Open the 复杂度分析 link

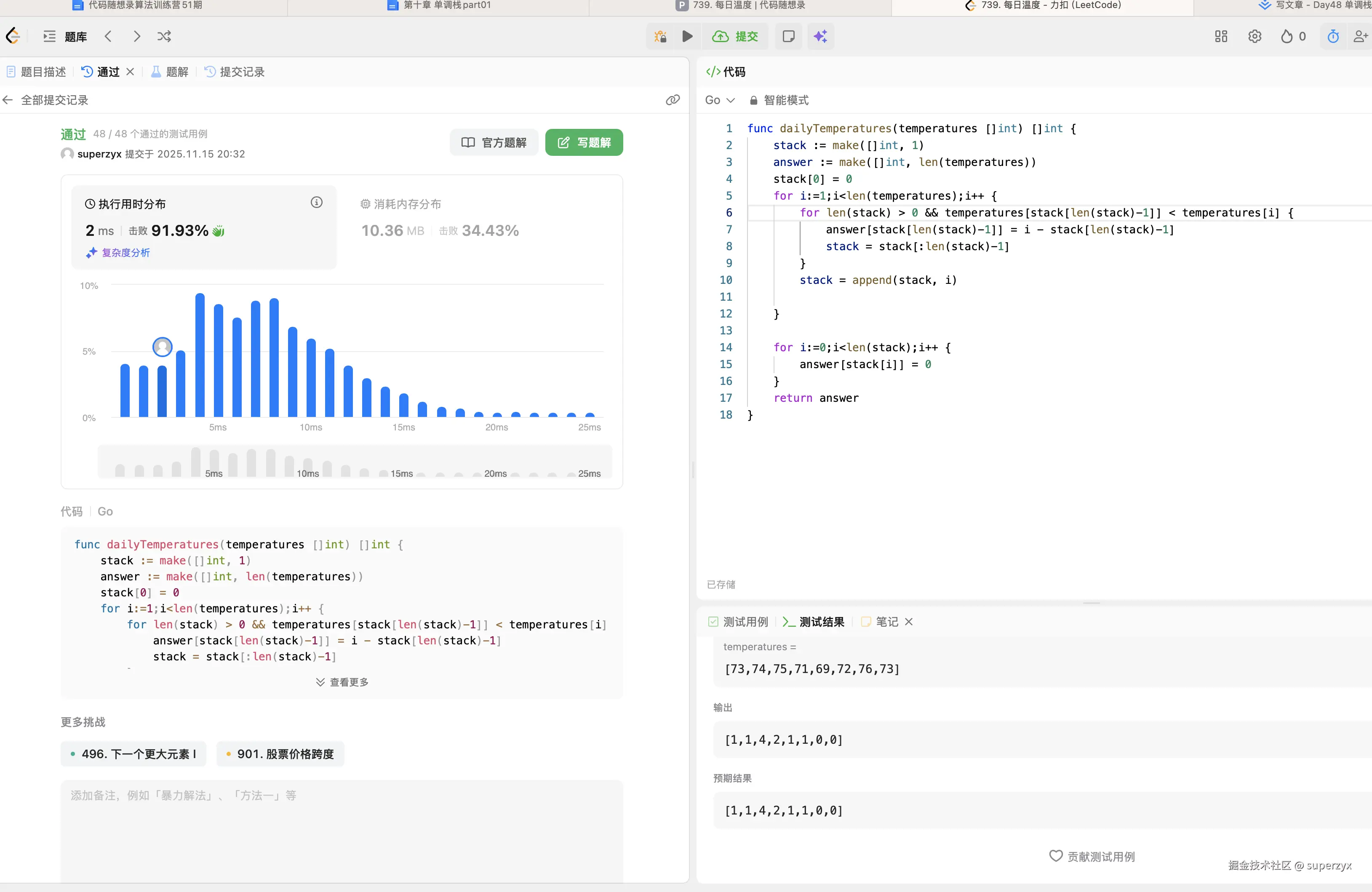coord(119,253)
